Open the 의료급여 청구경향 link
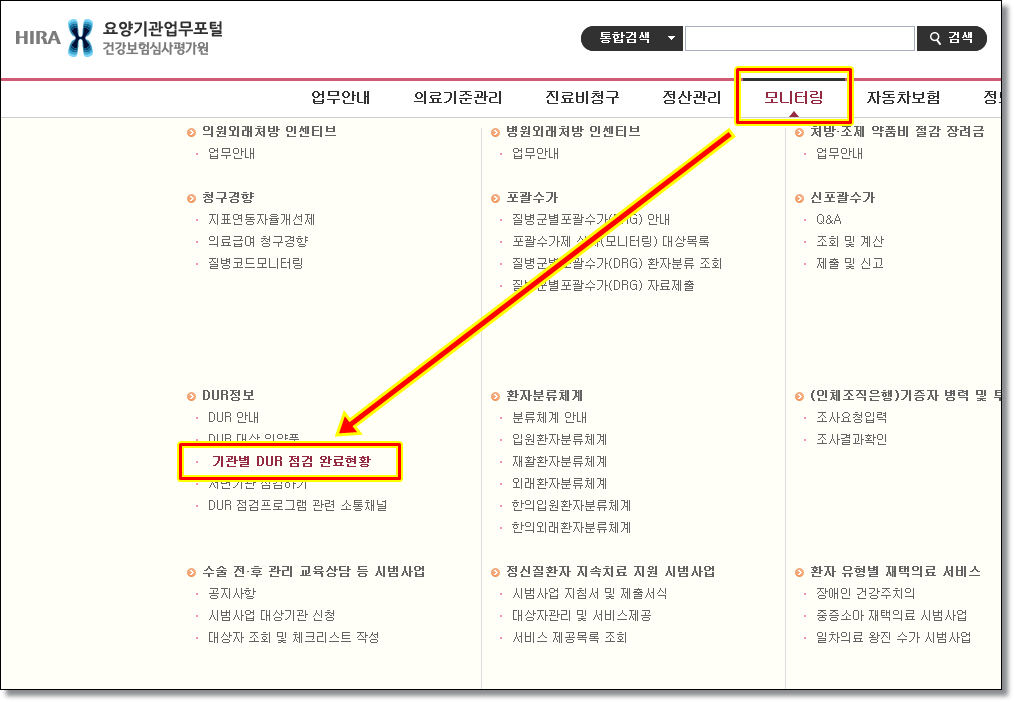 tap(257, 241)
